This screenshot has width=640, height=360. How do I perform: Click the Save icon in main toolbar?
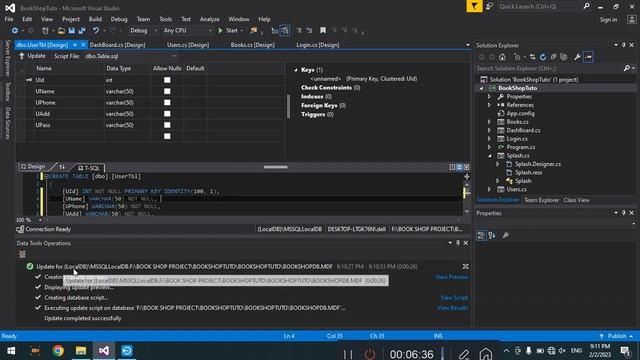pos(71,31)
